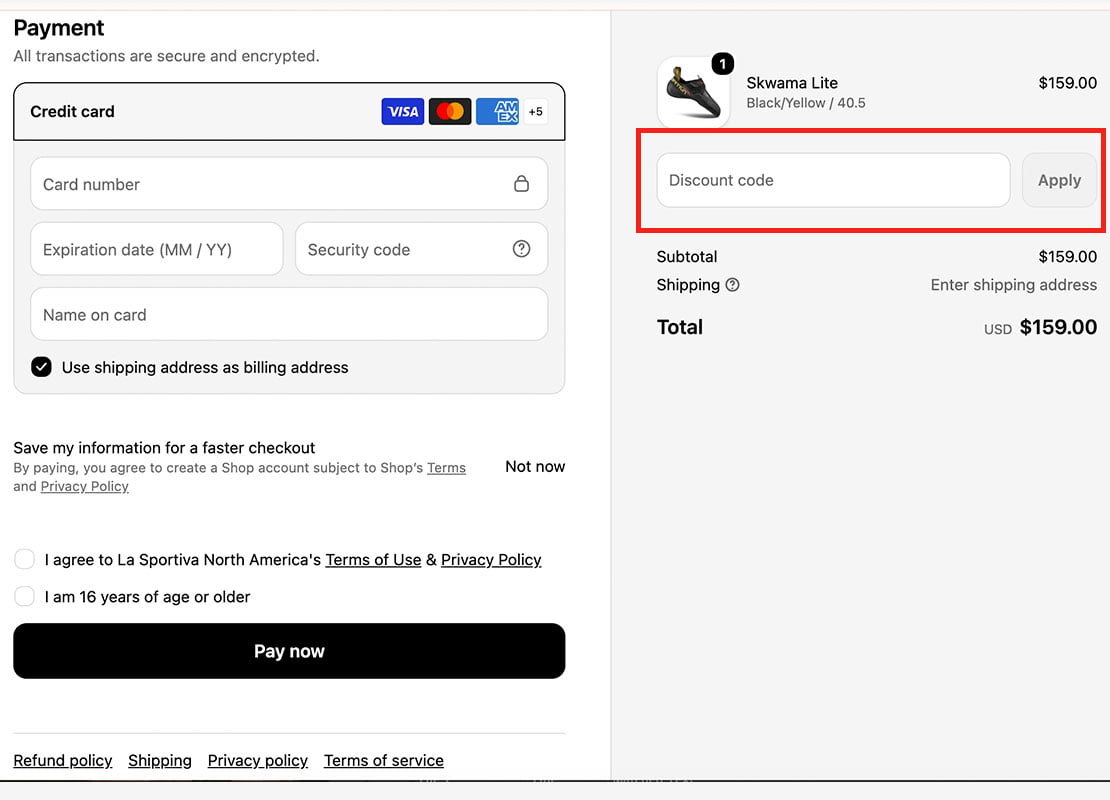Open the Shipping help question icon

(x=733, y=285)
